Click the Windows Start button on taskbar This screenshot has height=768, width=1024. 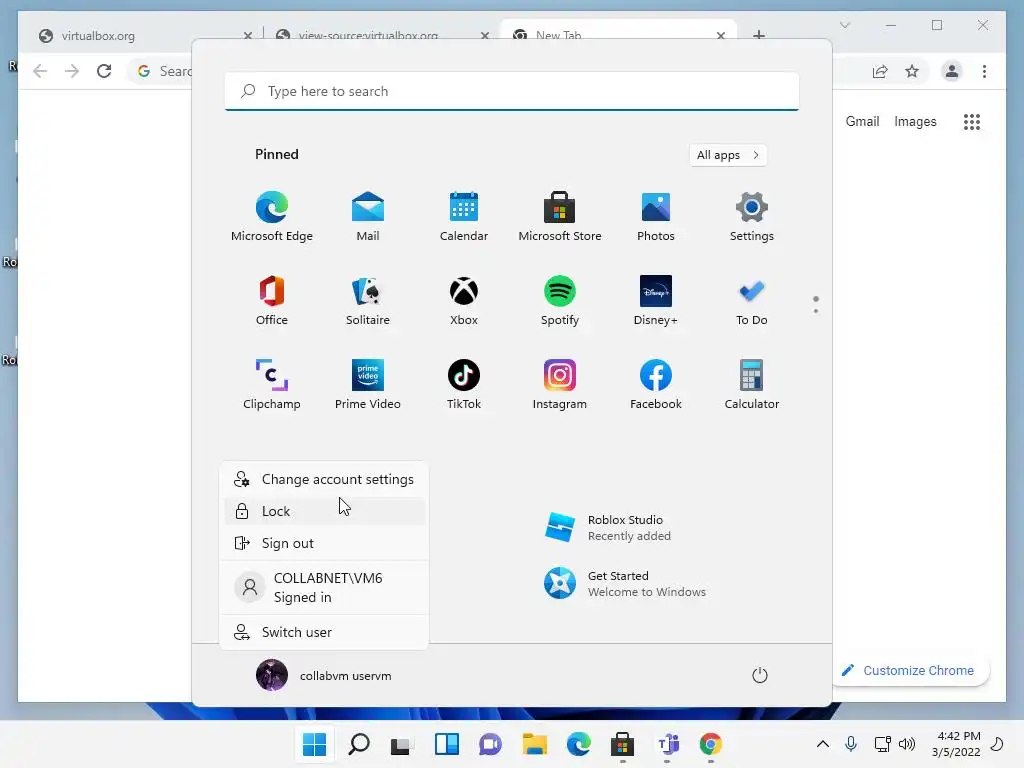[314, 744]
